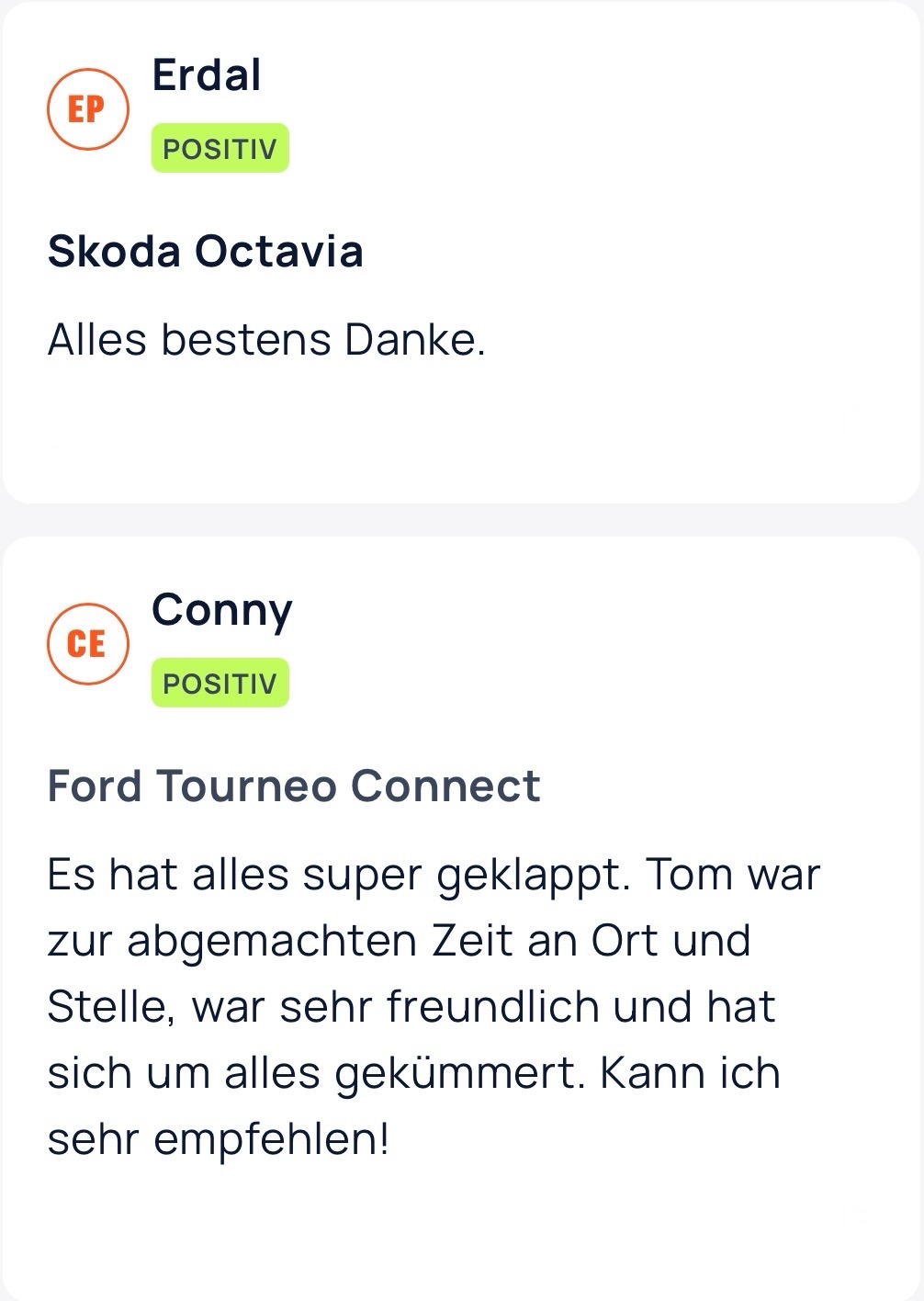Click the word 'abgemachten' in Conny's review

[x=271, y=941]
